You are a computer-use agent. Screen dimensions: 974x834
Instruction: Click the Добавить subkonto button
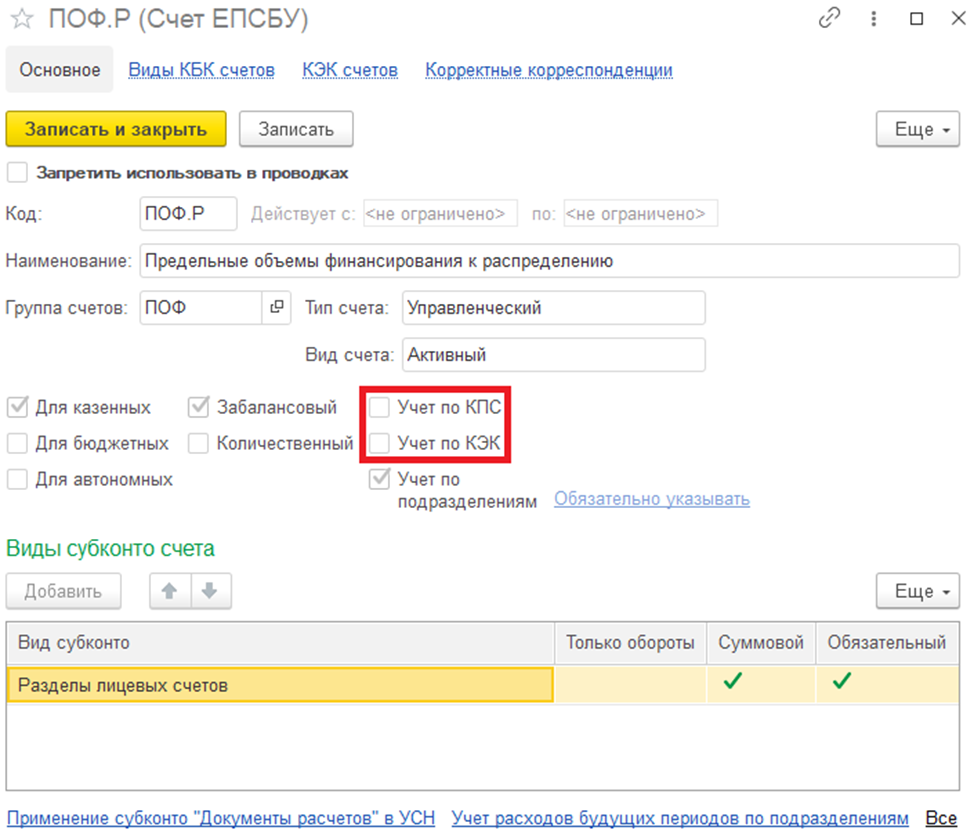[x=63, y=591]
